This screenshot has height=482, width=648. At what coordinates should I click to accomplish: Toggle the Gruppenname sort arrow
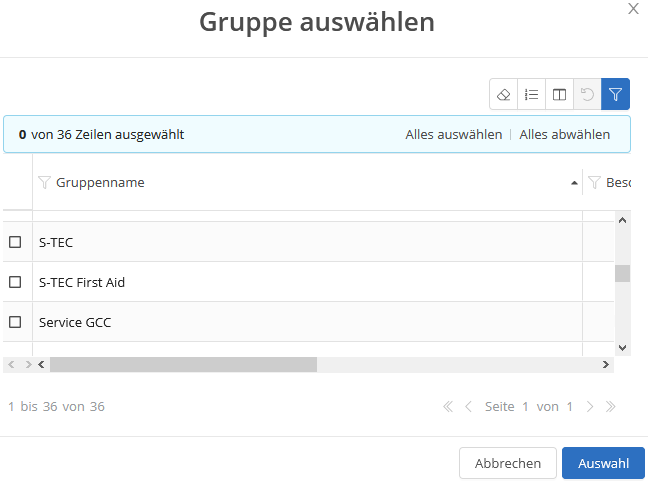(x=574, y=184)
